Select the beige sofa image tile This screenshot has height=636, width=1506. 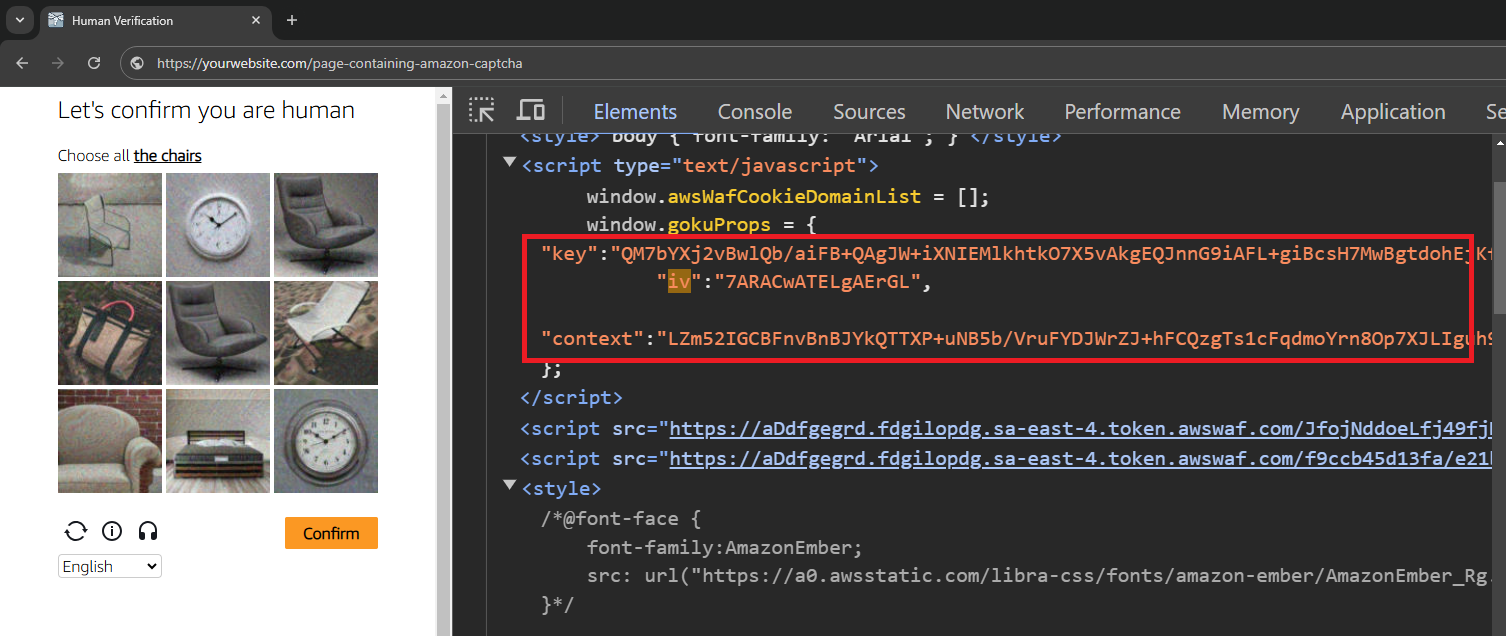[109, 441]
